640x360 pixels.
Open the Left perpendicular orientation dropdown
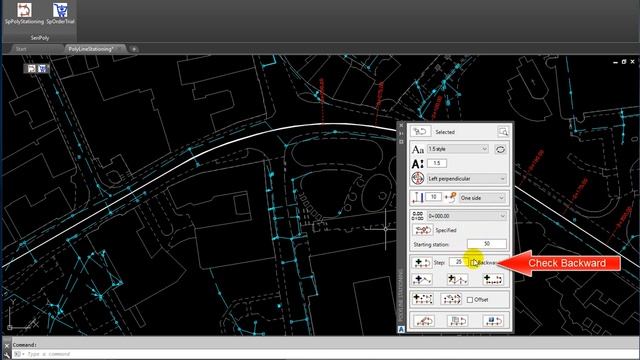(467, 179)
